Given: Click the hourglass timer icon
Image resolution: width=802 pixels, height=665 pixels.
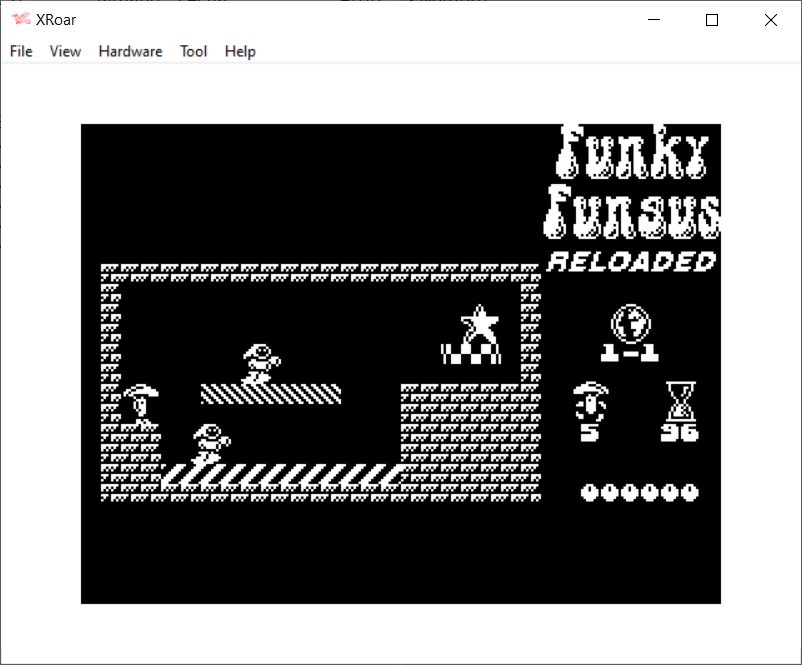Looking at the screenshot, I should tap(680, 402).
